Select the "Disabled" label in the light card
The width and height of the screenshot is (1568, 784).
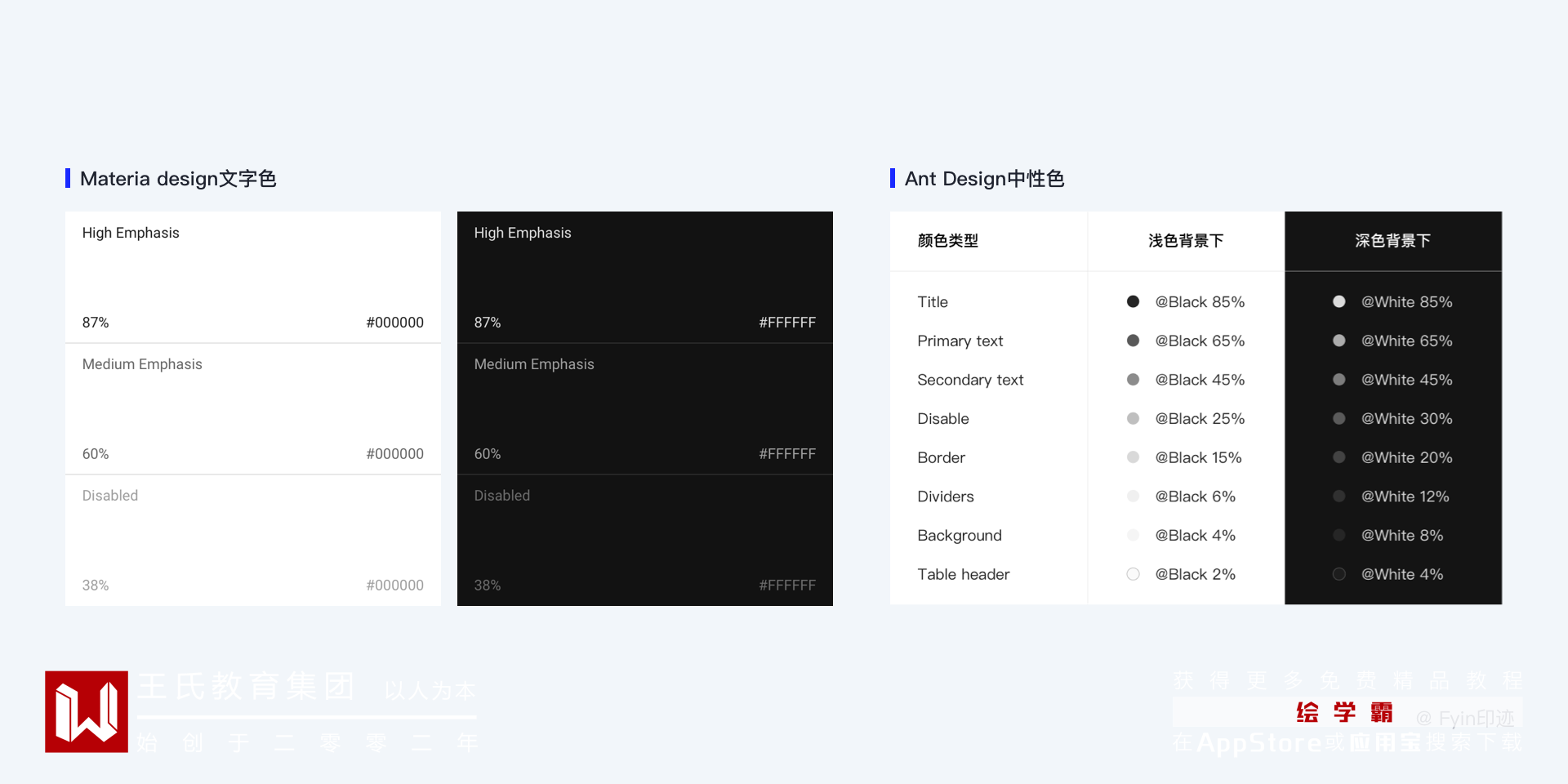[110, 496]
